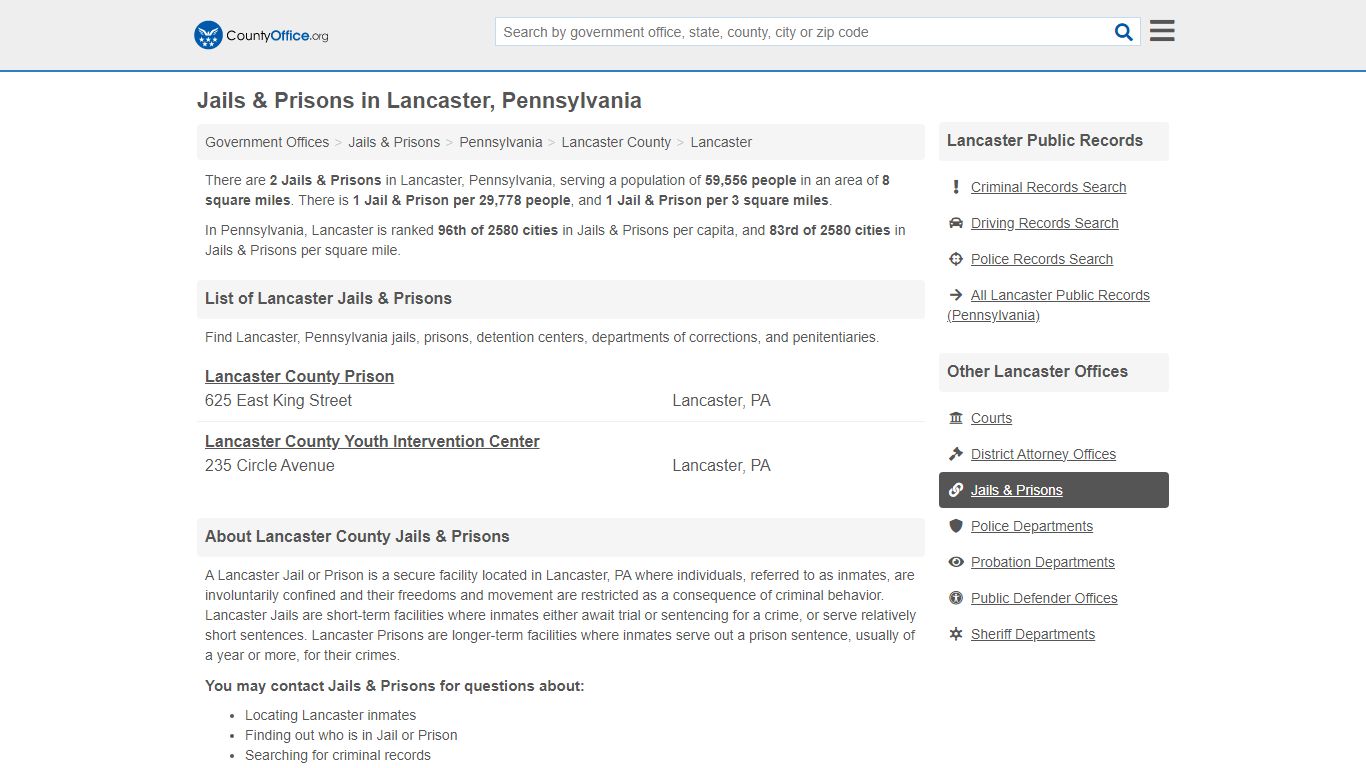Image resolution: width=1366 pixels, height=768 pixels.
Task: Select the Lancaster breadcrumb item
Action: (721, 142)
